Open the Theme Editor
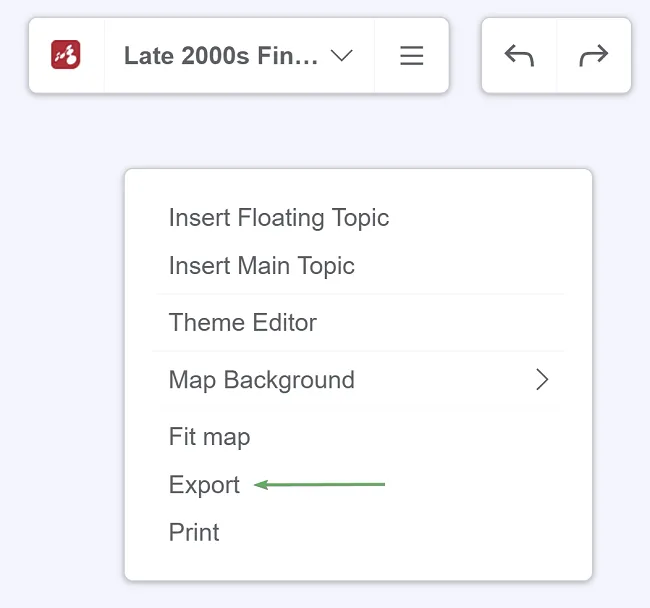The width and height of the screenshot is (650, 608). point(243,322)
